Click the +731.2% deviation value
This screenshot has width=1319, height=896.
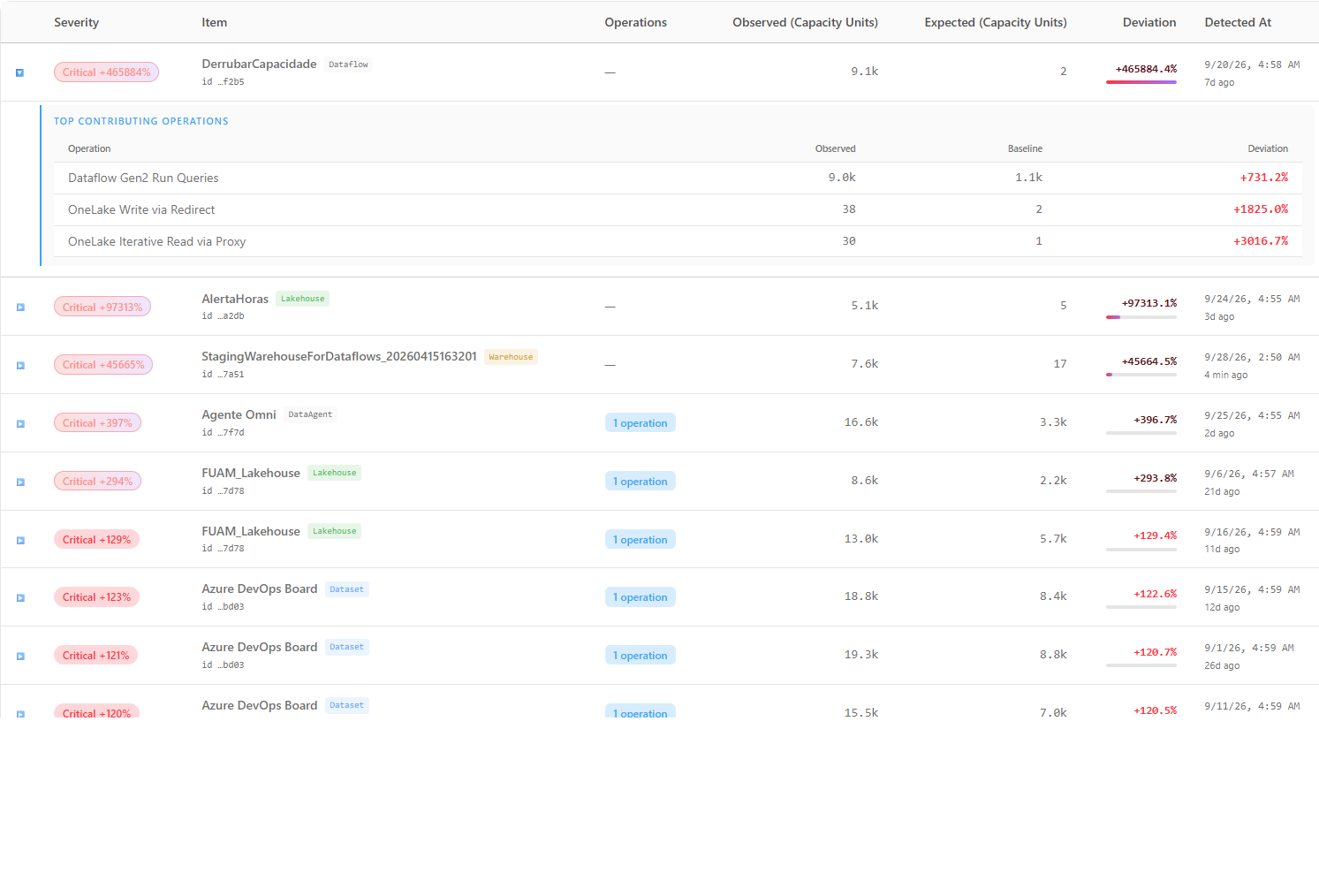[x=1263, y=178]
